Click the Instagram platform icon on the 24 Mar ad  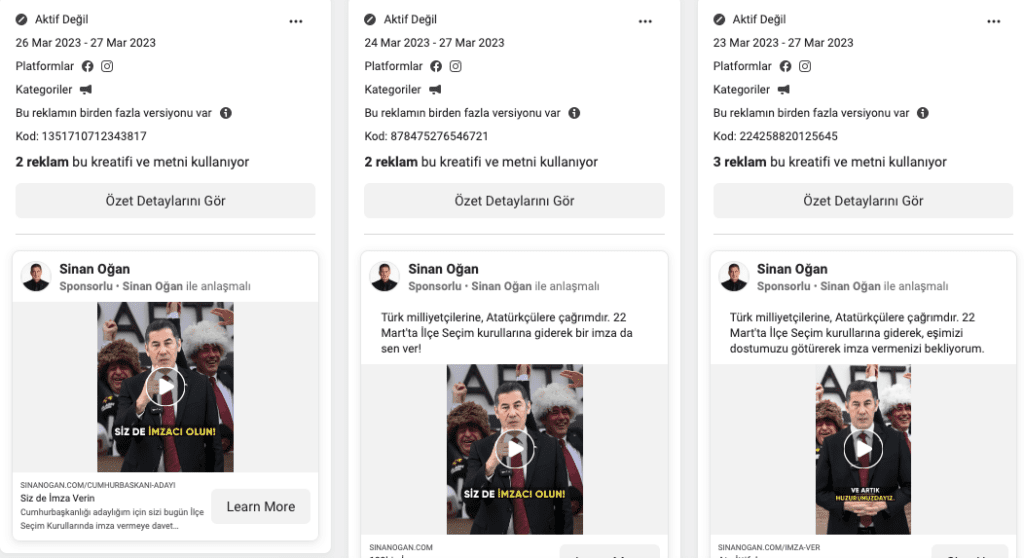coord(456,66)
